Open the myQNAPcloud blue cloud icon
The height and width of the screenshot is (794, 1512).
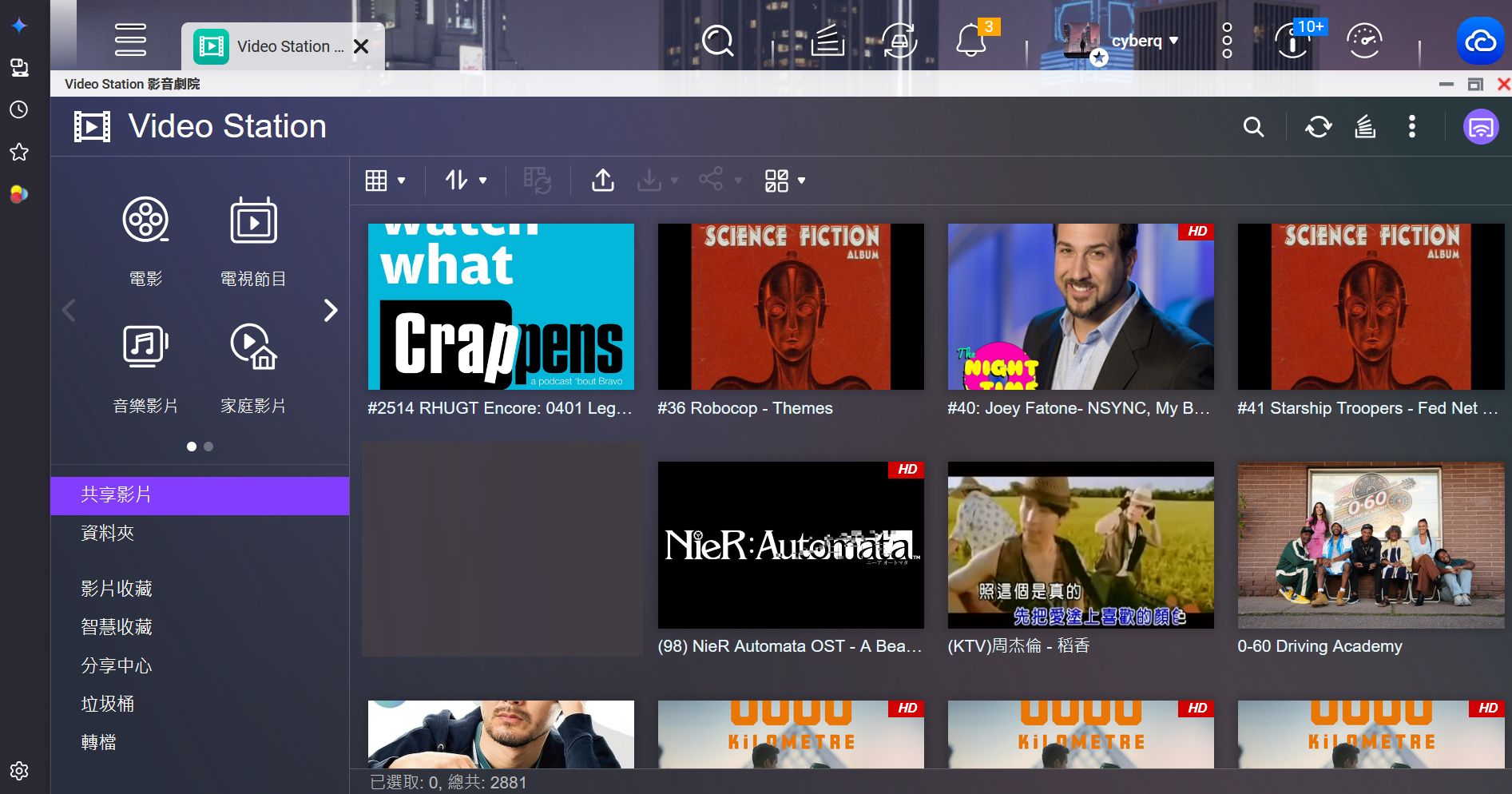pos(1480,41)
